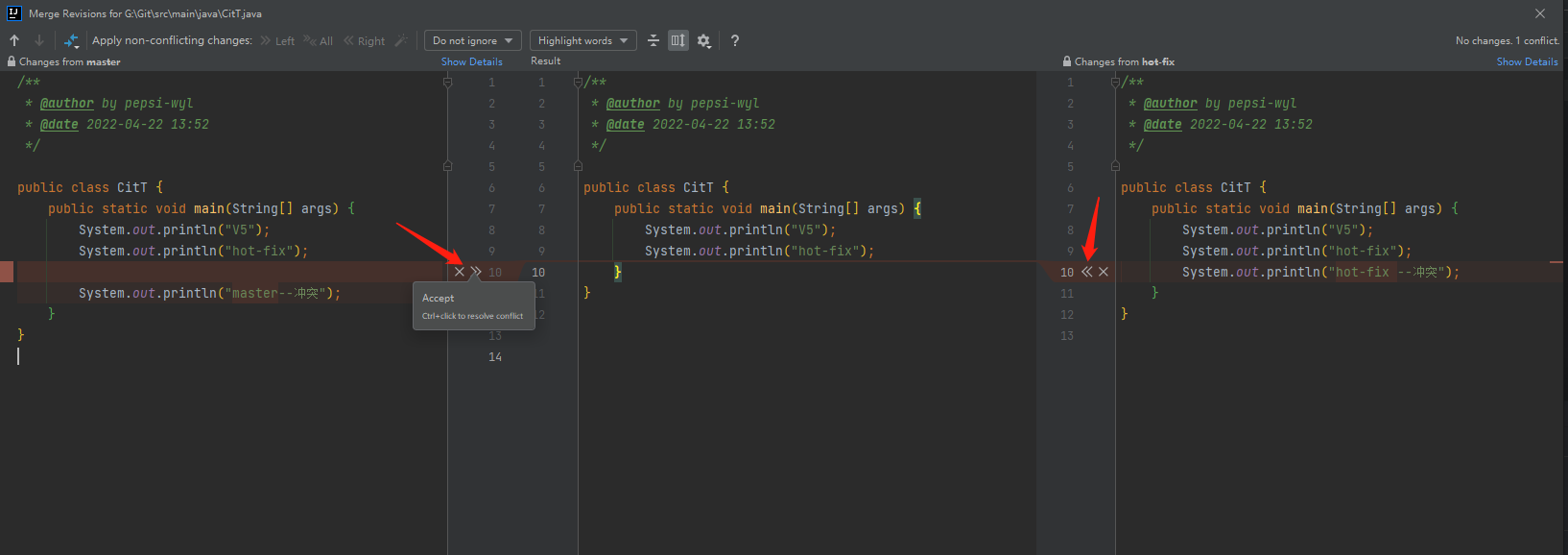Viewport: 1568px width, 555px height.
Task: Accept master change with >> arrows
Action: tap(476, 272)
